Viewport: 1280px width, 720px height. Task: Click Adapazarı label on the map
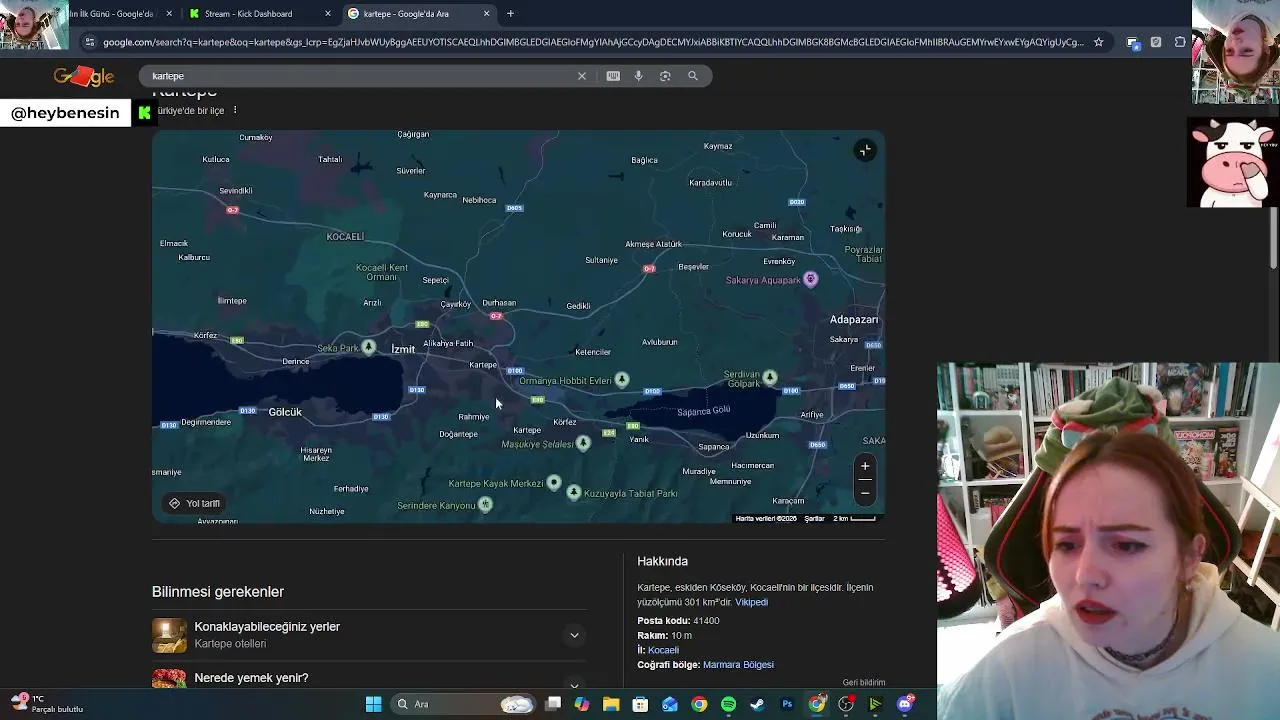[x=854, y=319]
